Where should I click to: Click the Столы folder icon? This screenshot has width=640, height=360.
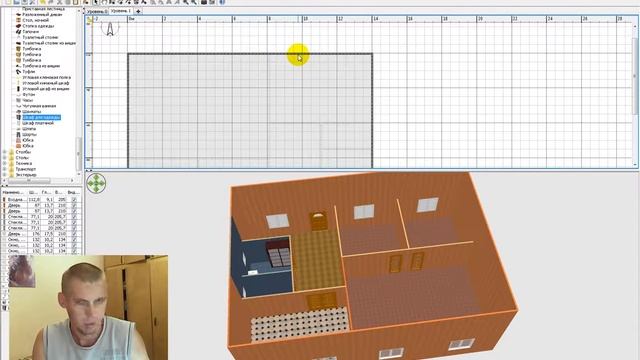11,158
